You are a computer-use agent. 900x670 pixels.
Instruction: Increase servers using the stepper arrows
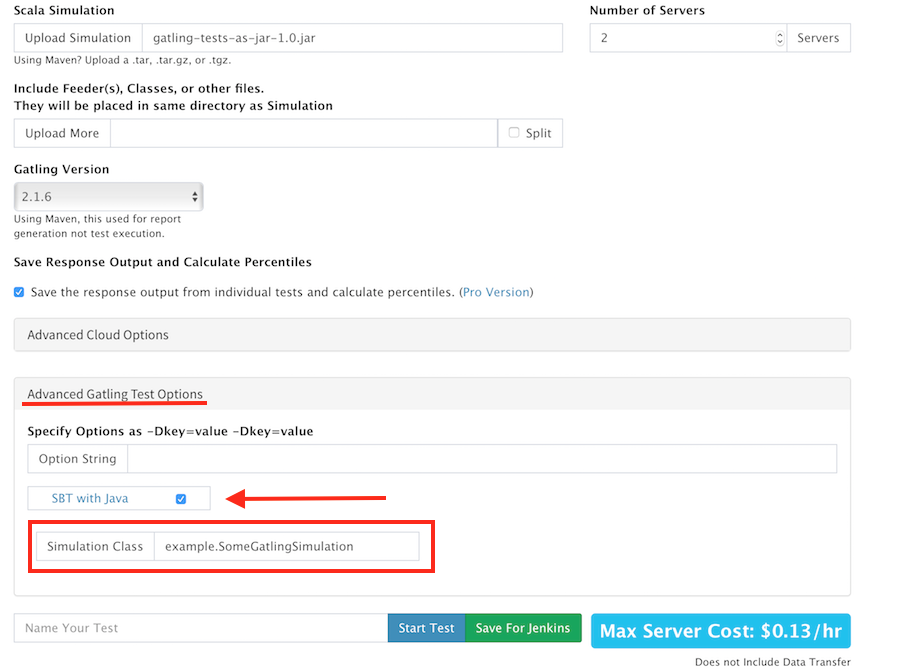coord(779,34)
